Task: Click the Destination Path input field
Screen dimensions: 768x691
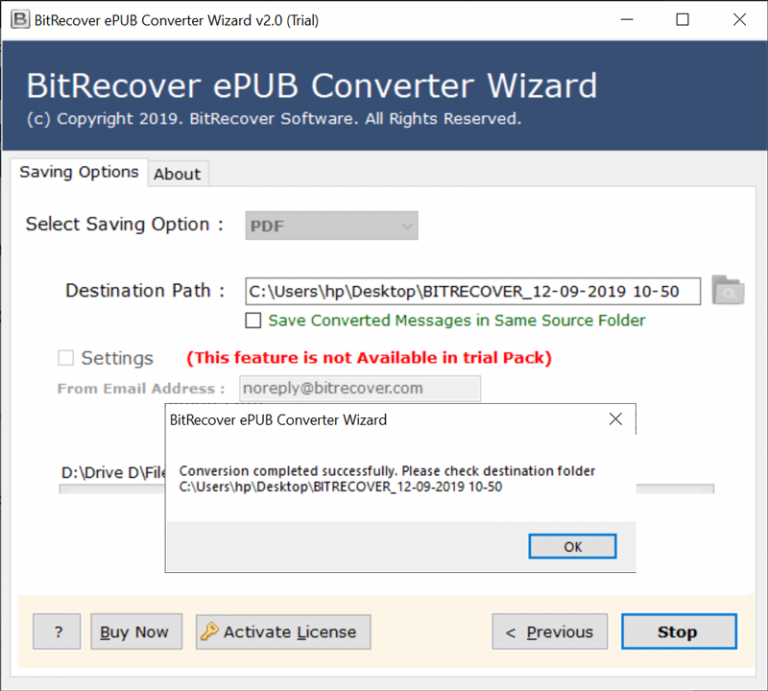Action: tap(473, 291)
